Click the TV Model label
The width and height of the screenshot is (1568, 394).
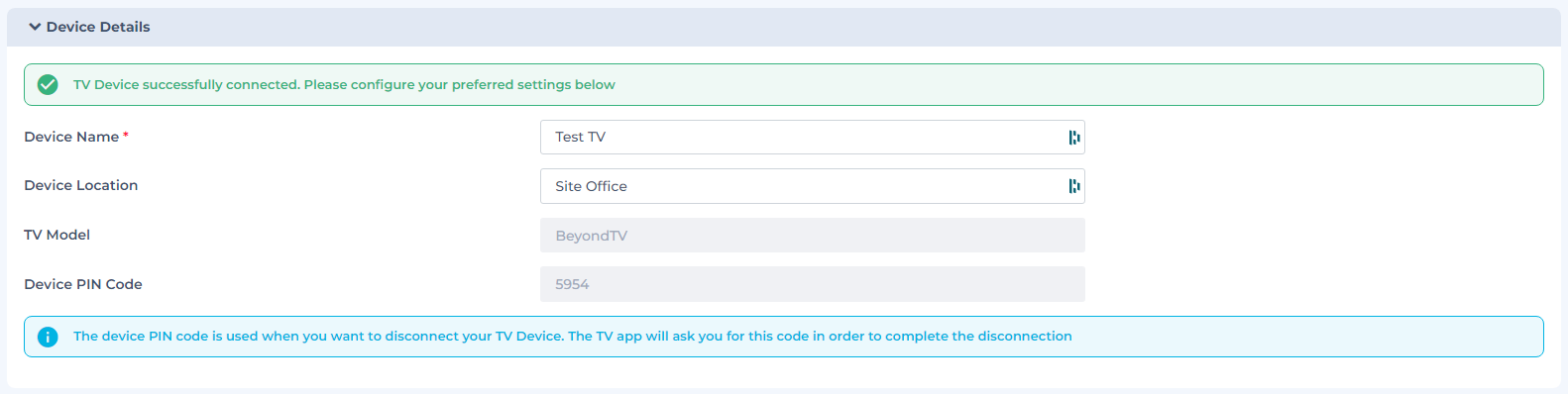coord(56,235)
